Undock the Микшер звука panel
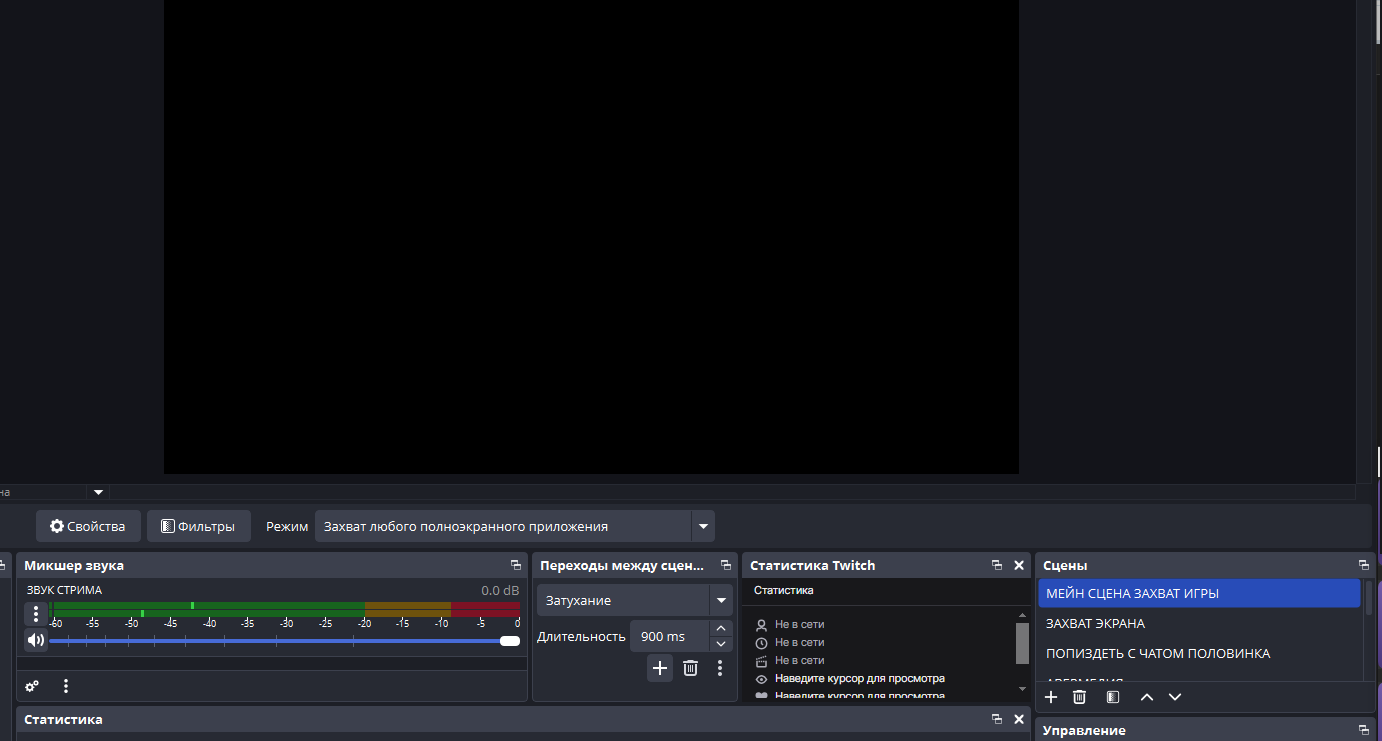The image size is (1382, 741). (516, 566)
